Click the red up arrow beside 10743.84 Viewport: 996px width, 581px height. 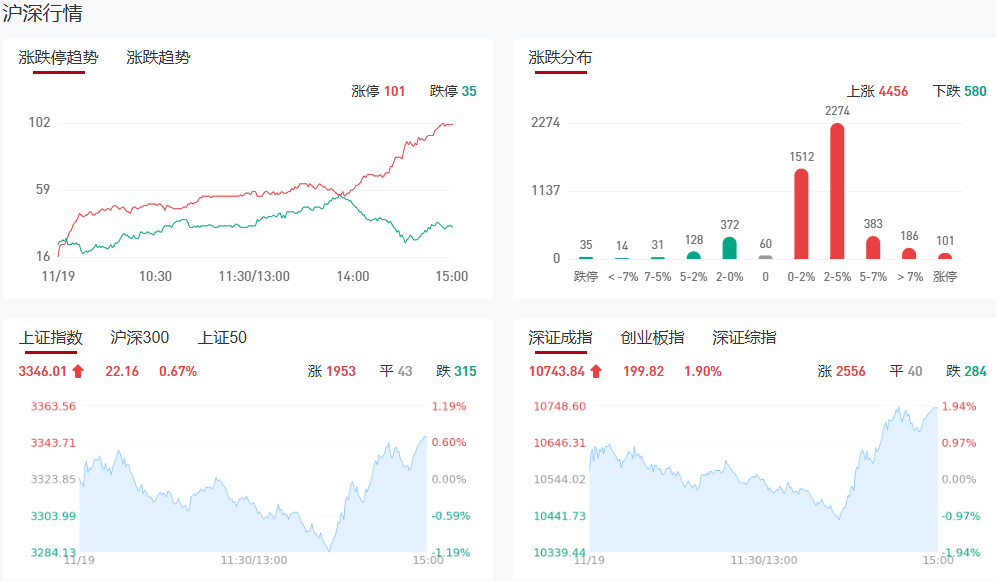click(x=596, y=372)
